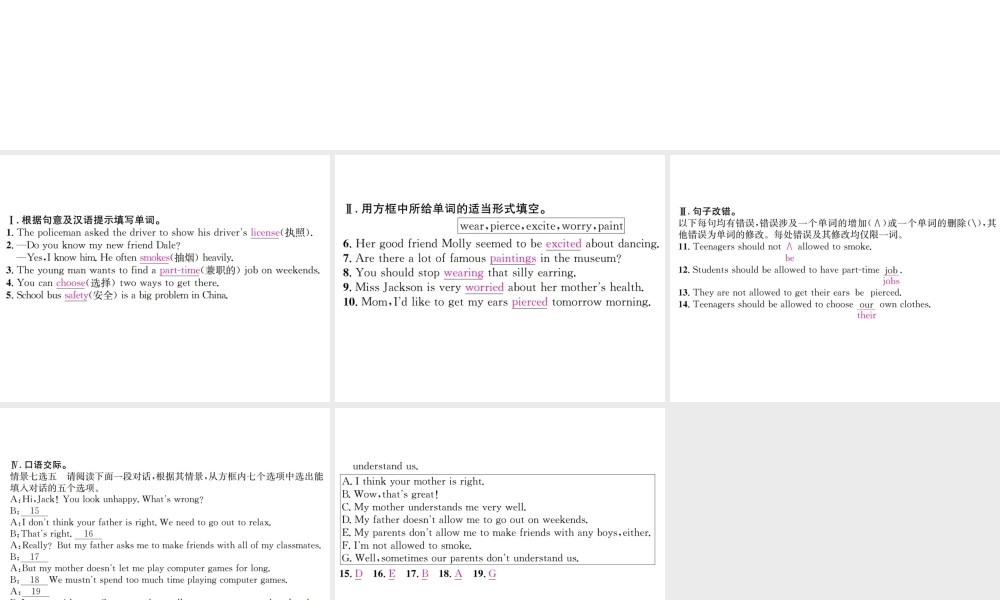The width and height of the screenshot is (1000, 600).
Task: Click option 'D. My father doesn't allow me to go out'
Action: [465, 520]
